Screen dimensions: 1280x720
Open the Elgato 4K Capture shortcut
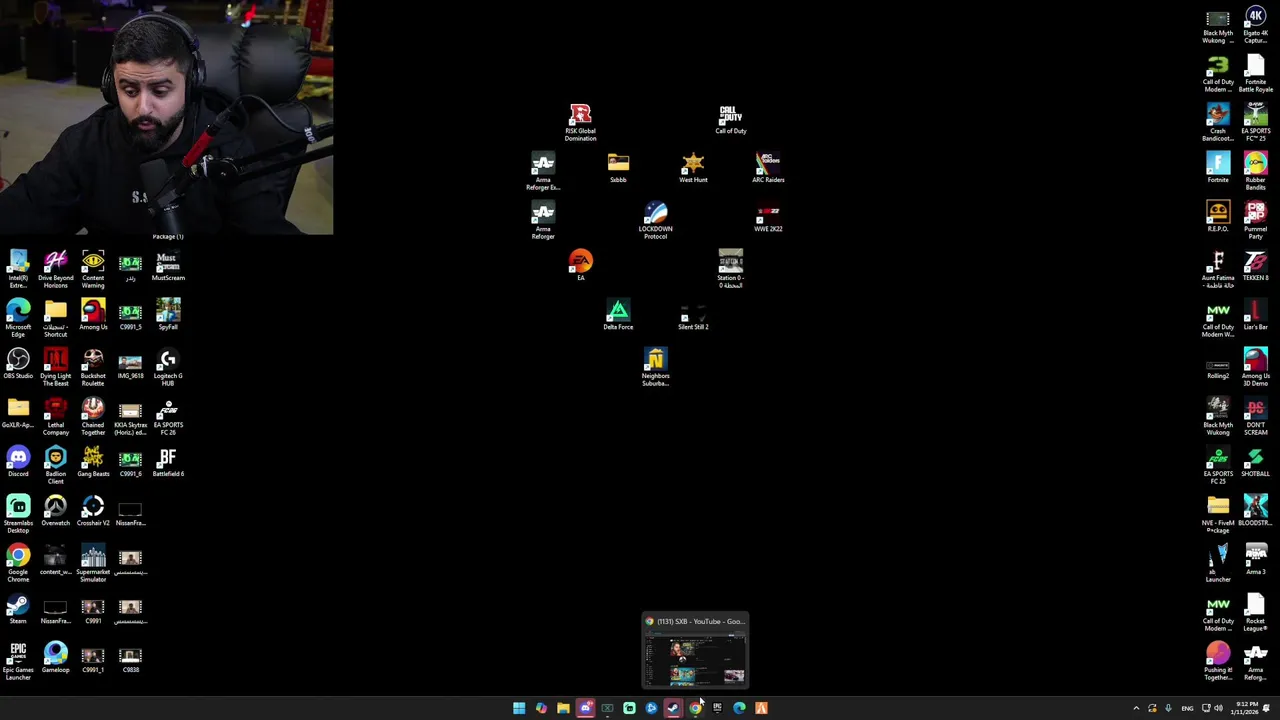tap(1255, 25)
